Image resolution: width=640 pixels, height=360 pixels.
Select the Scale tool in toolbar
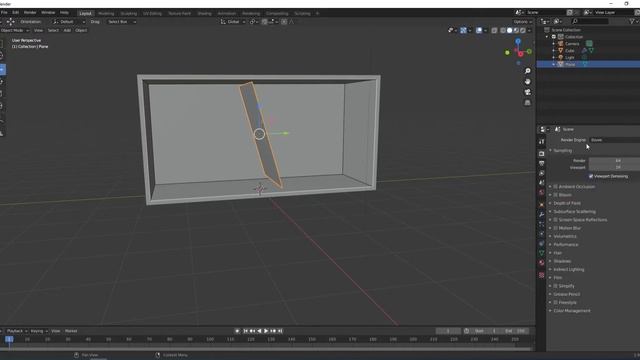click(x=2, y=94)
